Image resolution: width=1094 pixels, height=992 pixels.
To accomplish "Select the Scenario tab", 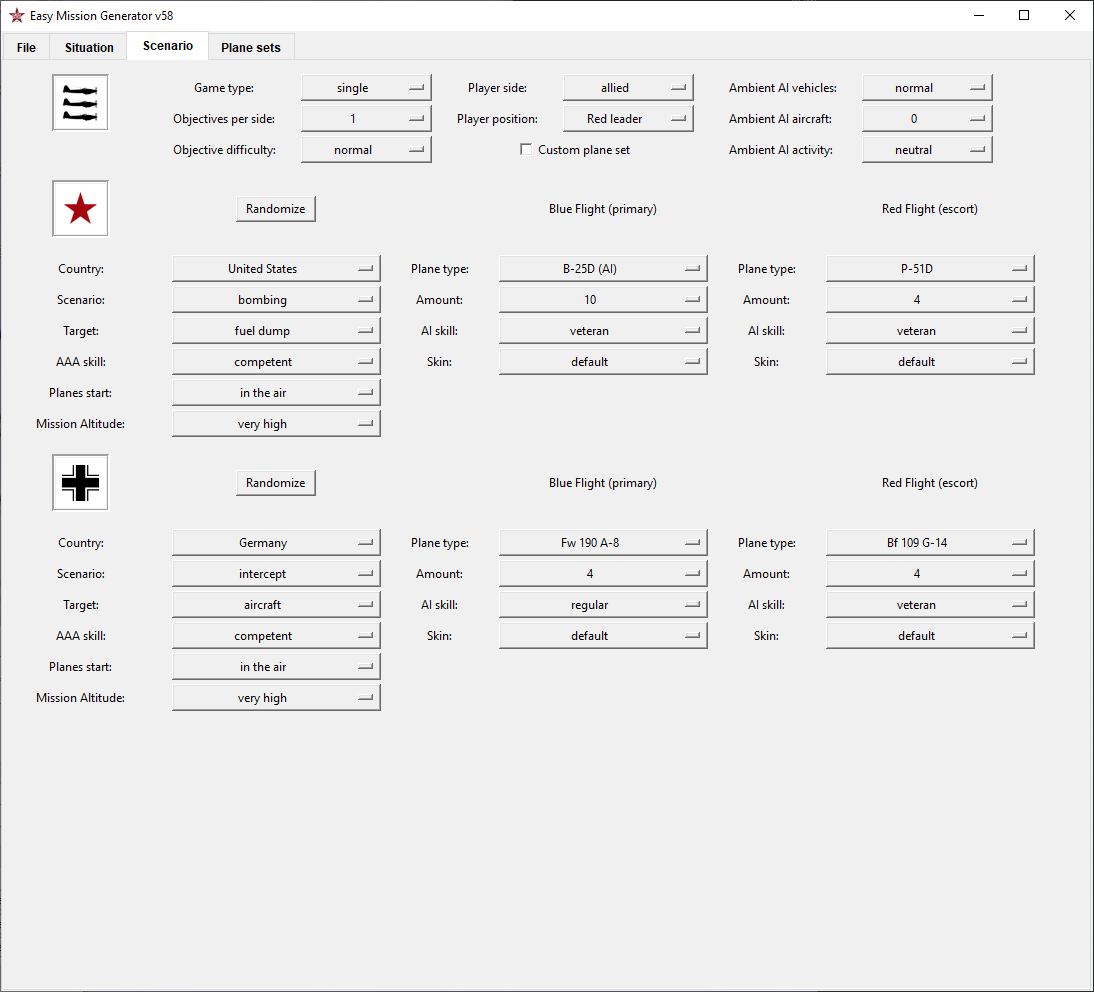I will tap(168, 45).
